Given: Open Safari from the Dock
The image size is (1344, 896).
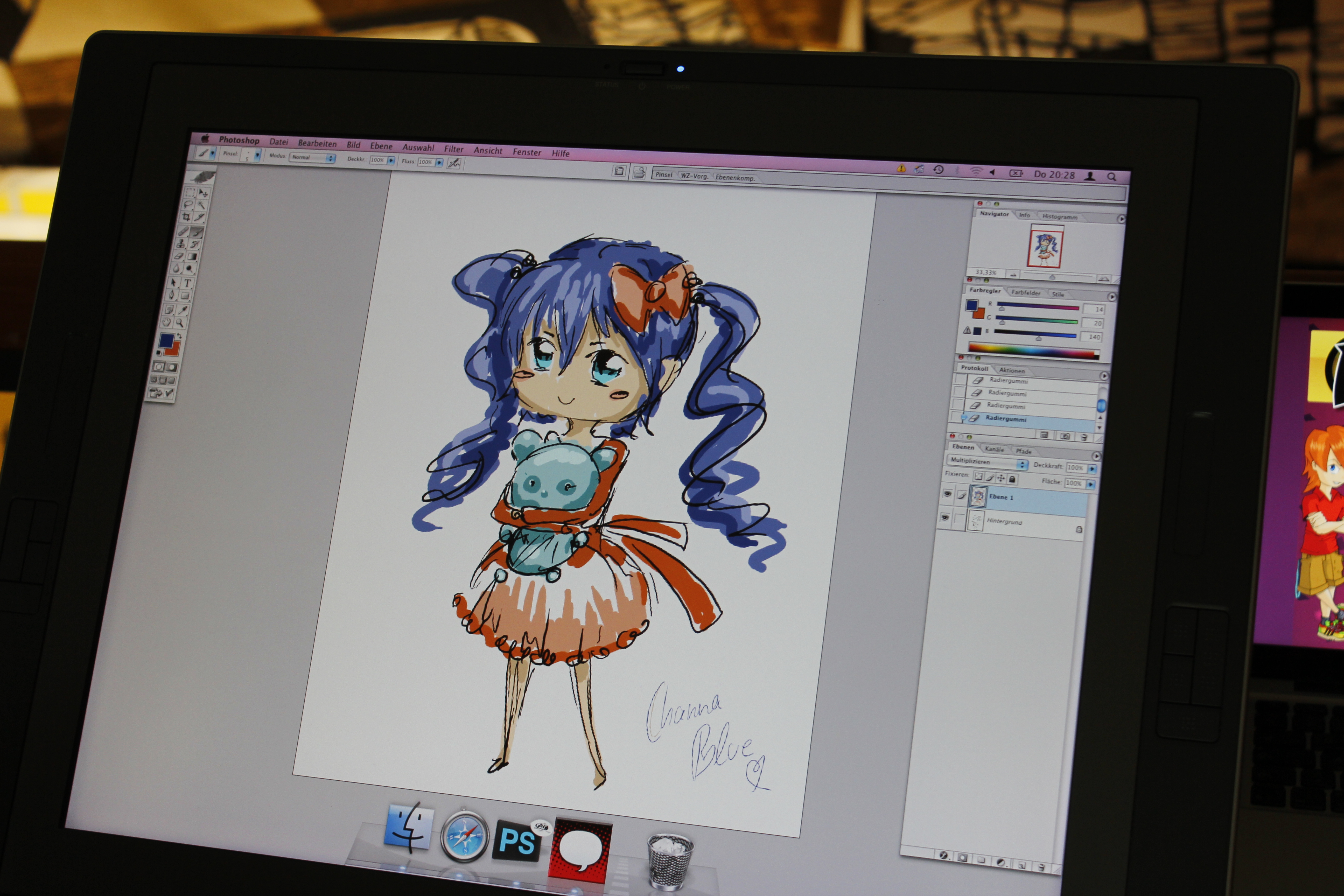Looking at the screenshot, I should [x=465, y=837].
